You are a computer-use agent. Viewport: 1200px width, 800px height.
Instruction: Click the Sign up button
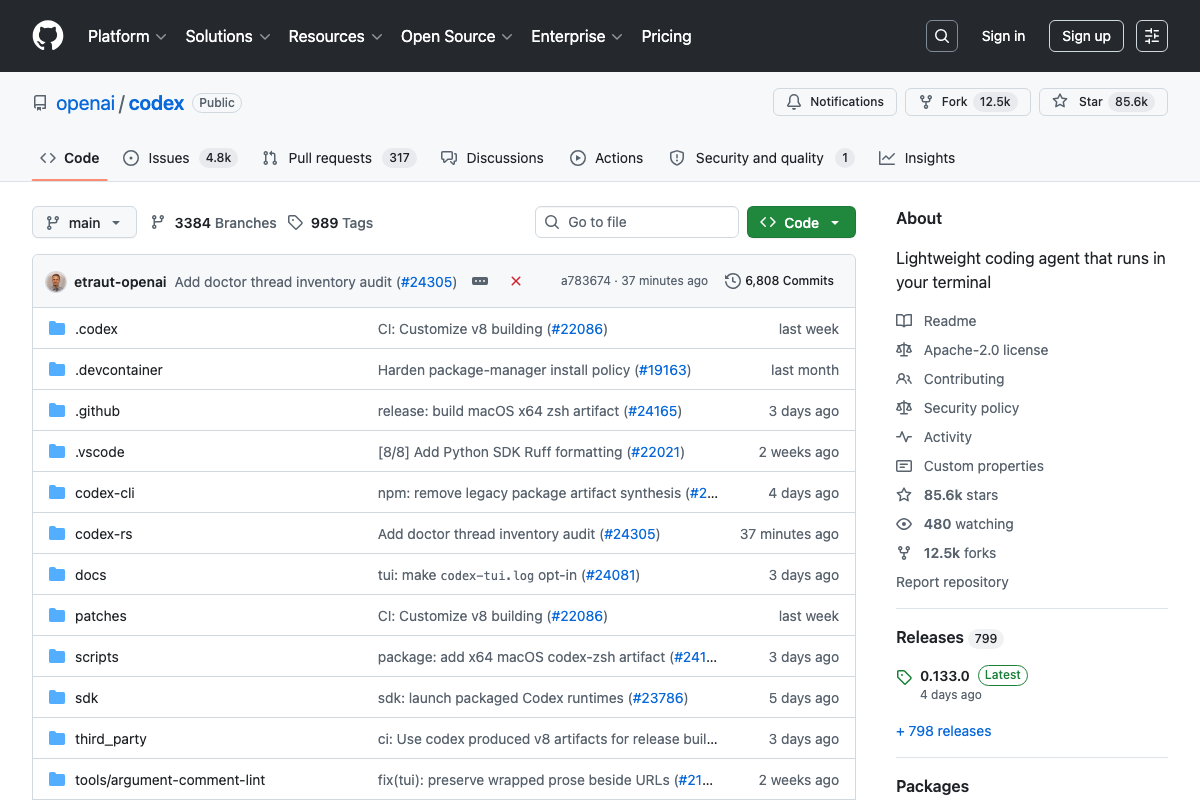pos(1086,36)
